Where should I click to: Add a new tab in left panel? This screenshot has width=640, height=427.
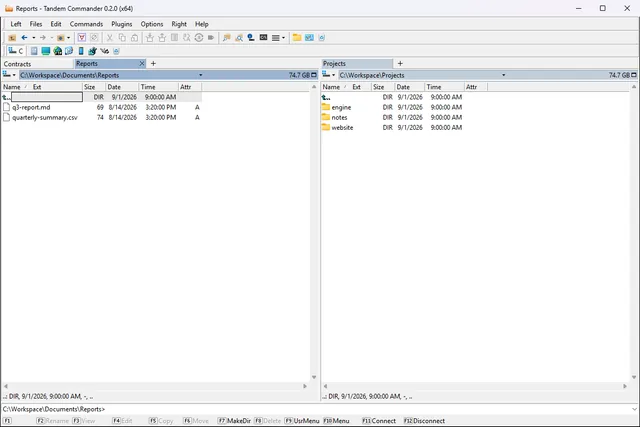(x=153, y=64)
